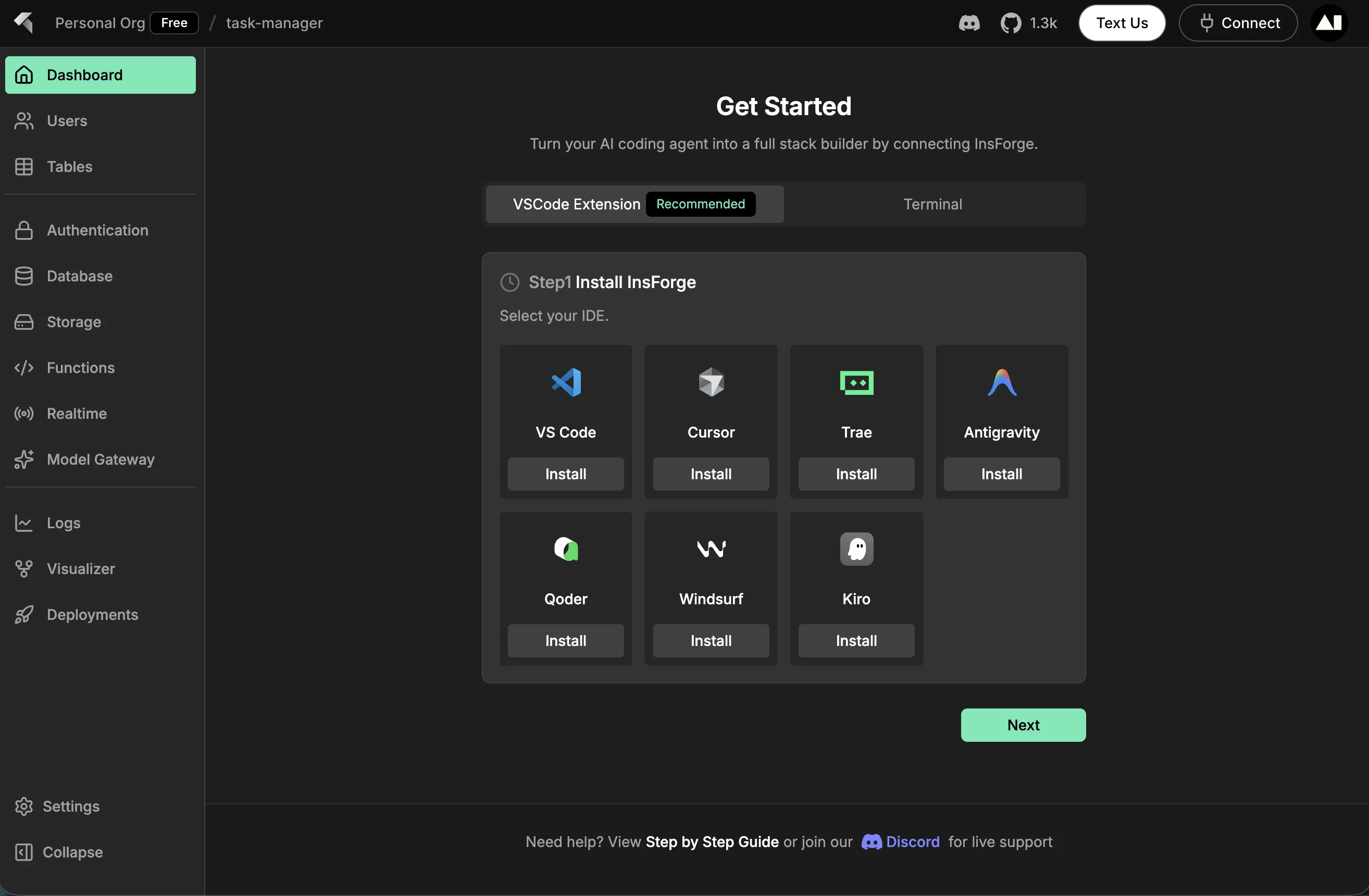Click the Tables grid icon
1369x896 pixels.
coord(23,167)
